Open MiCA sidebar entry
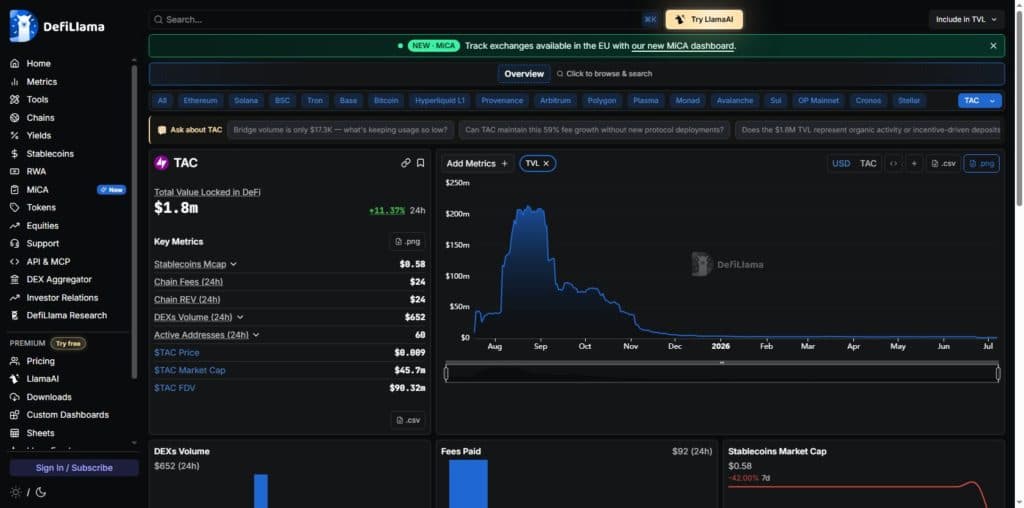The height and width of the screenshot is (508, 1024). pyautogui.click(x=37, y=189)
